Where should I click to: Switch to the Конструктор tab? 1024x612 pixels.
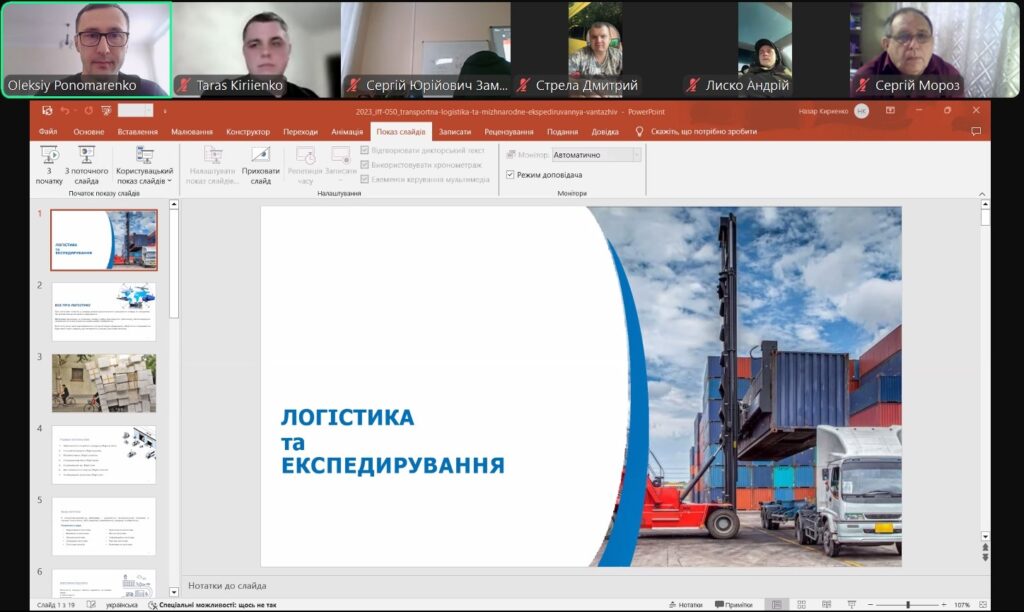(248, 131)
